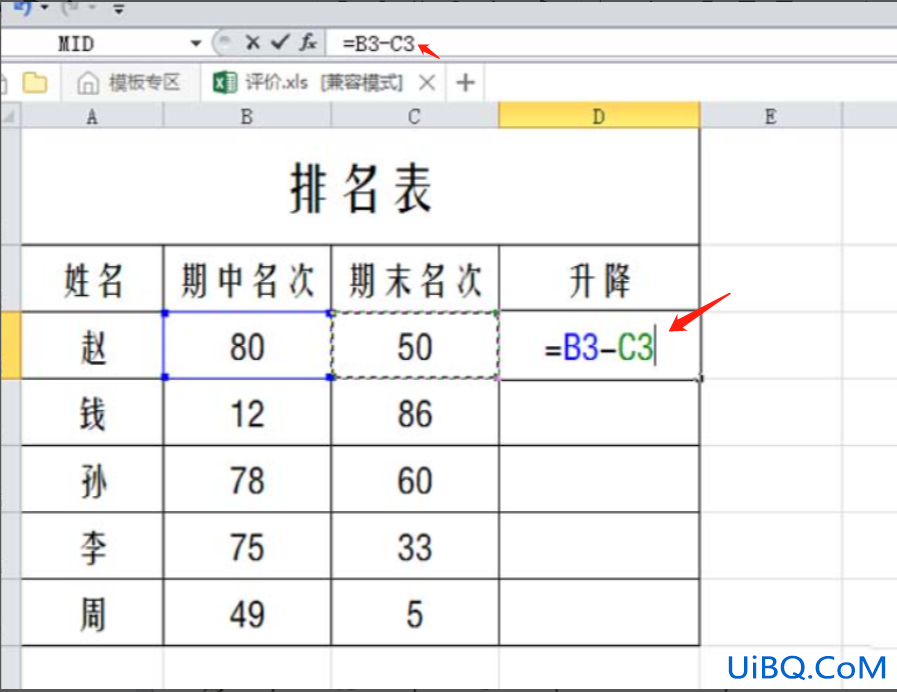Viewport: 897px width, 692px height.
Task: Select the 期中名次 header cell
Action: pos(247,280)
